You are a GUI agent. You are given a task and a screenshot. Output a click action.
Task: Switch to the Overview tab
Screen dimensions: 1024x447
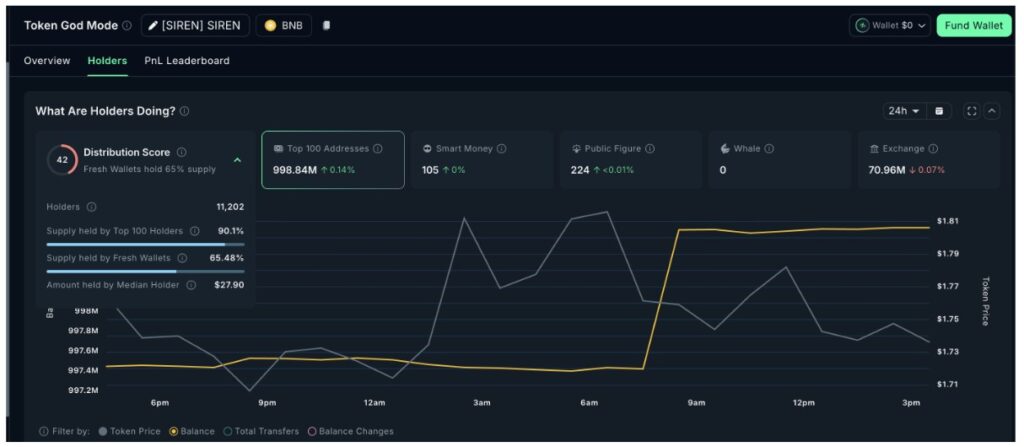[x=47, y=61]
